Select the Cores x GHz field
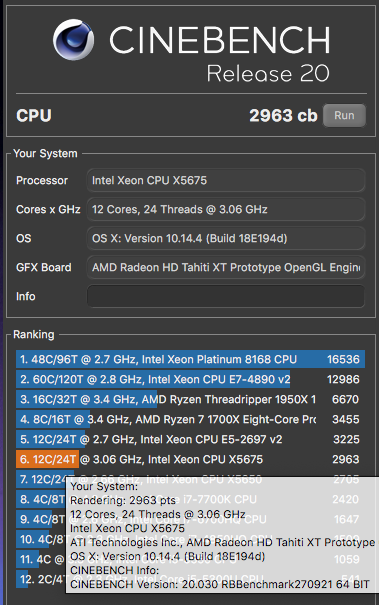379x605 pixels. (x=226, y=209)
